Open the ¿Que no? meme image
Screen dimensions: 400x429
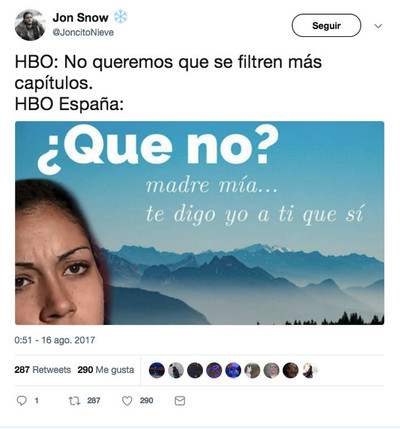click(x=199, y=223)
